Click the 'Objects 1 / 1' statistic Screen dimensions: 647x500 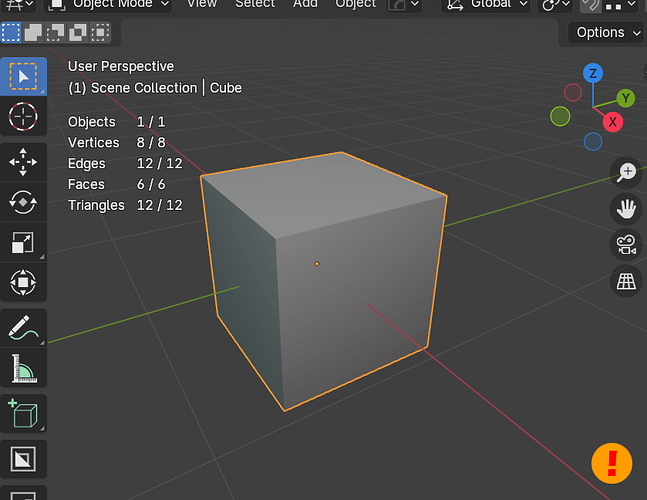click(116, 122)
